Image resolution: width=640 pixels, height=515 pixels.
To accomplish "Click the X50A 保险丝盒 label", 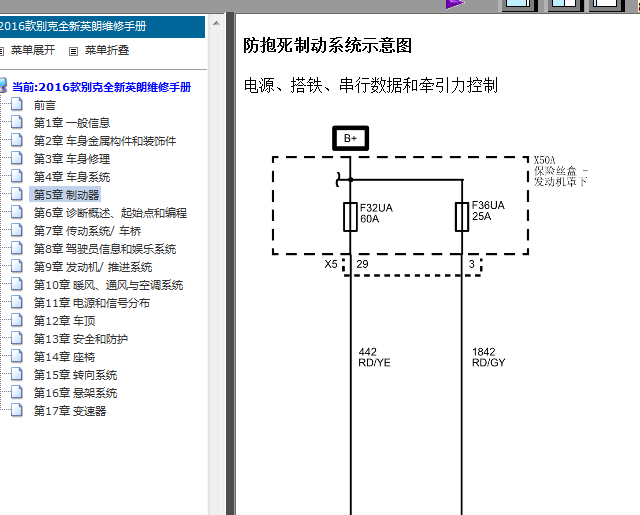I will (x=561, y=171).
